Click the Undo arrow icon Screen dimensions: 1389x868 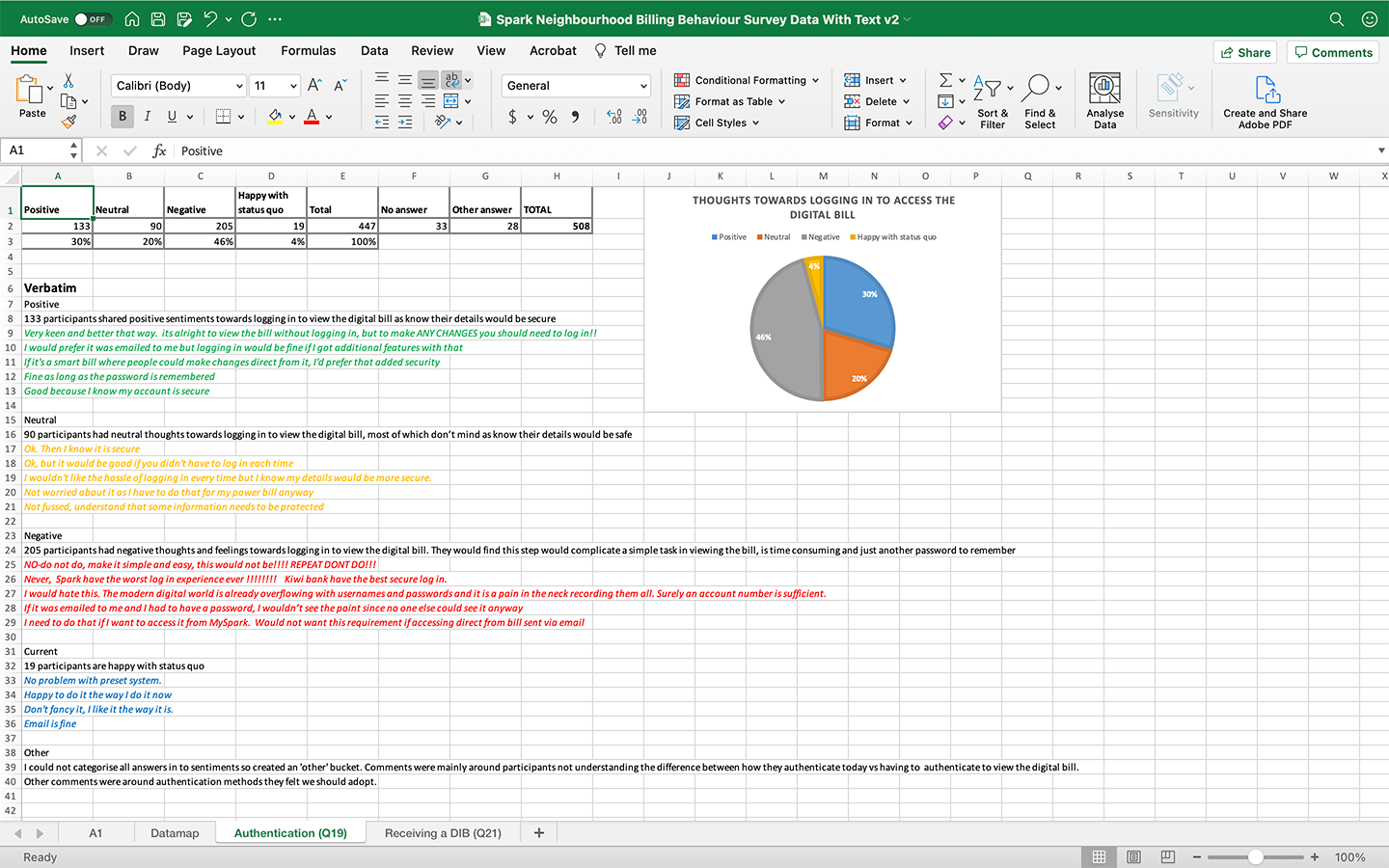(210, 19)
